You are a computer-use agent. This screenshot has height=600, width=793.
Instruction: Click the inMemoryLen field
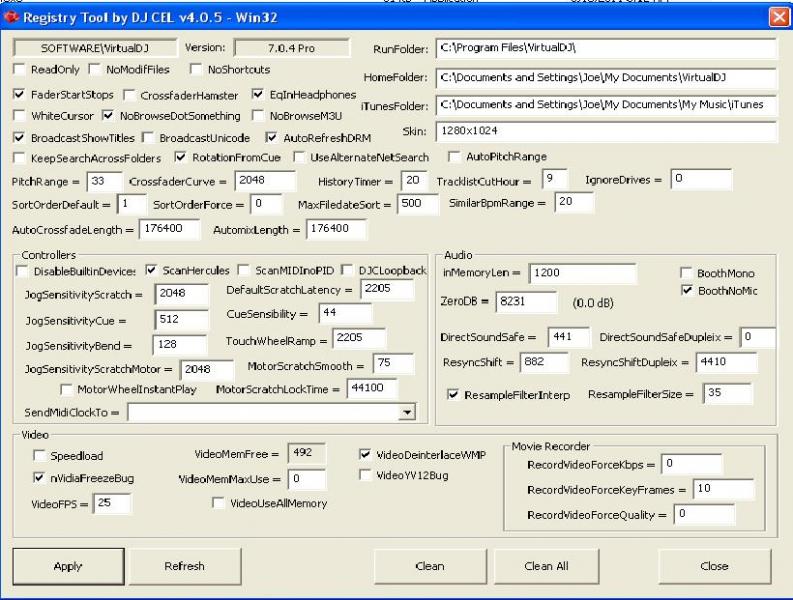coord(582,273)
